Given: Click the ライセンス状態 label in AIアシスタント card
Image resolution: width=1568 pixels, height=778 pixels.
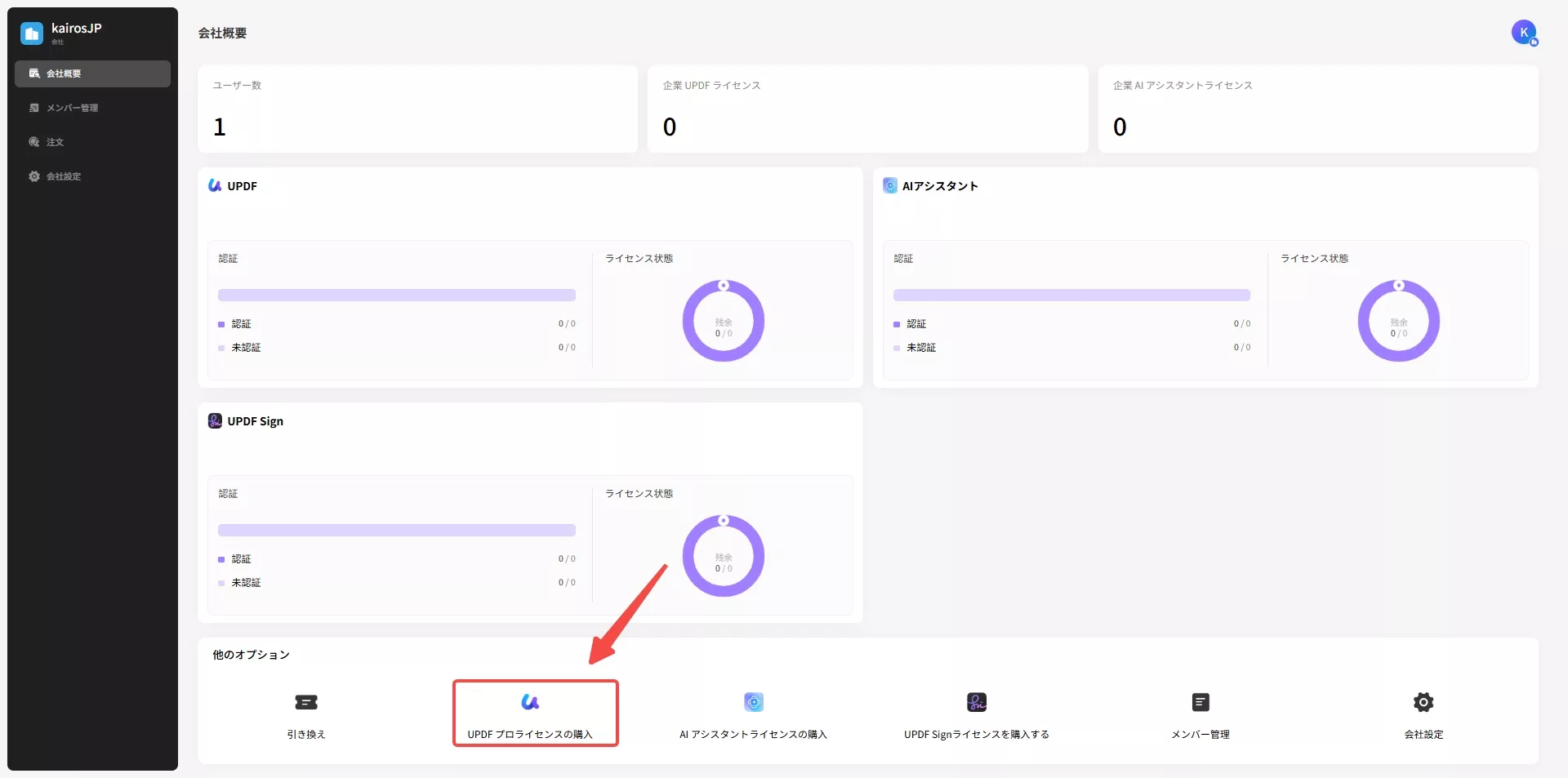Looking at the screenshot, I should coord(1314,259).
